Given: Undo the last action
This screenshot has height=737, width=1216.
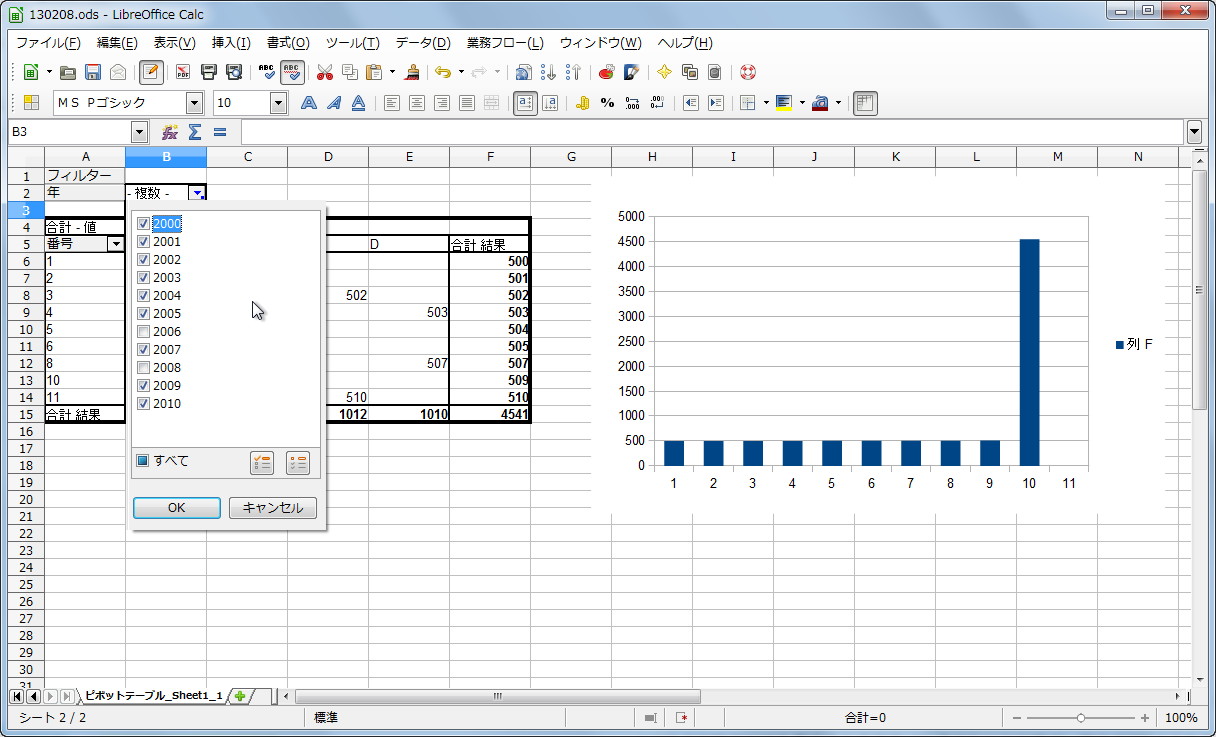Looking at the screenshot, I should click(x=443, y=72).
